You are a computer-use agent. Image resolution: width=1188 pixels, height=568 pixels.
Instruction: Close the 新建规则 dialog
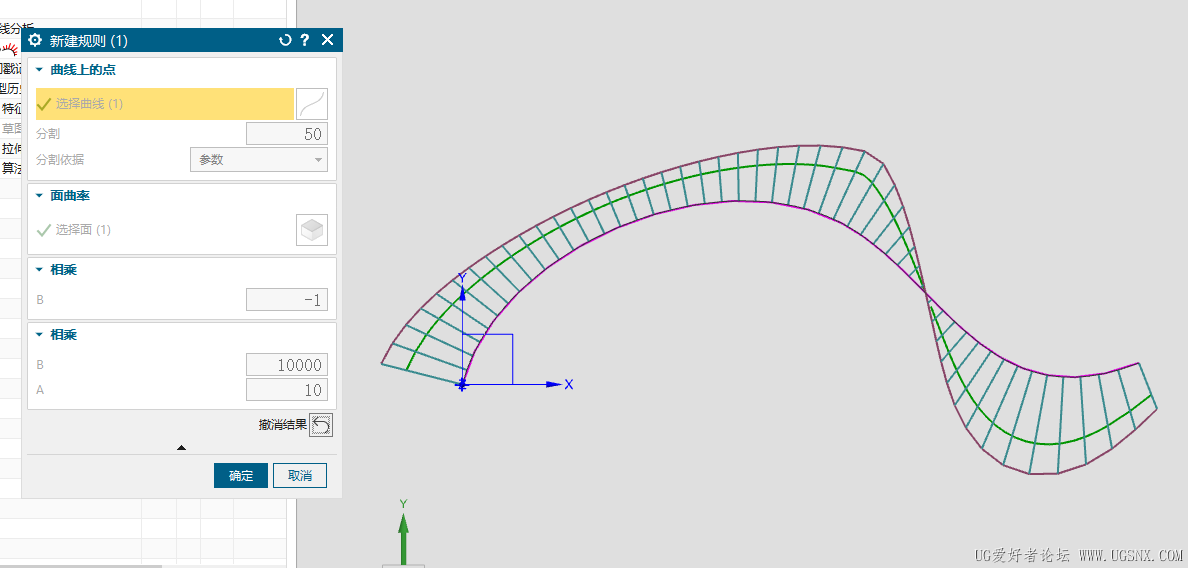(x=327, y=40)
